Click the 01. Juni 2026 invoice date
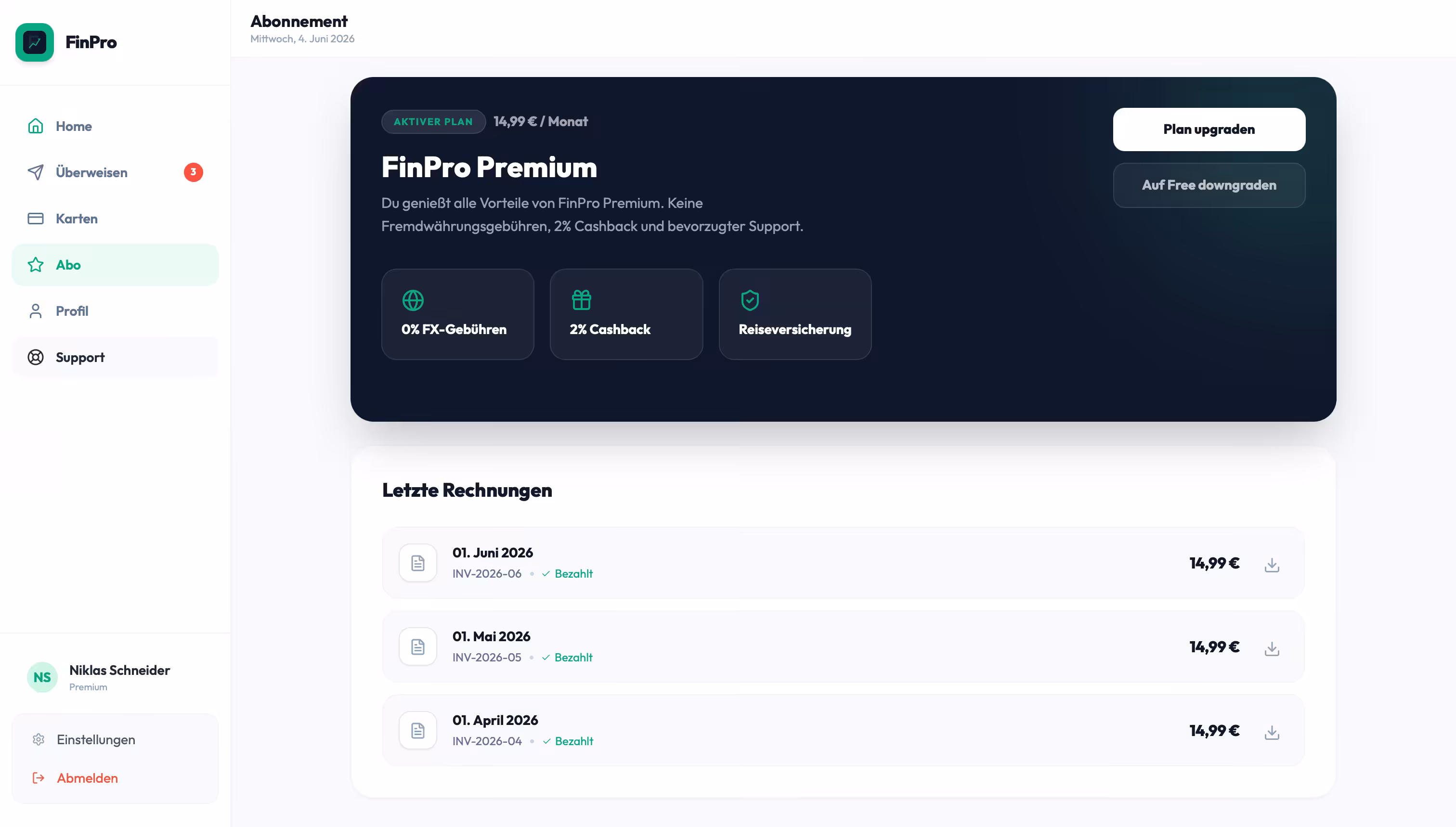 (x=493, y=553)
